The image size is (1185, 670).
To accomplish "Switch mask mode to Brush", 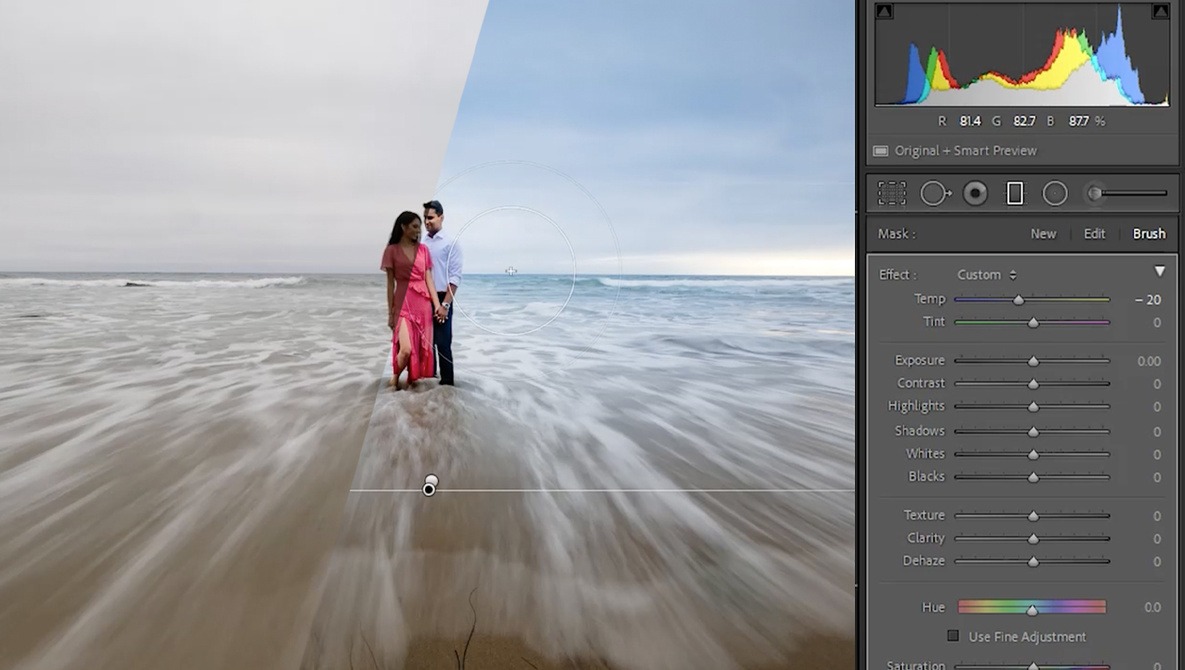I will [1149, 234].
